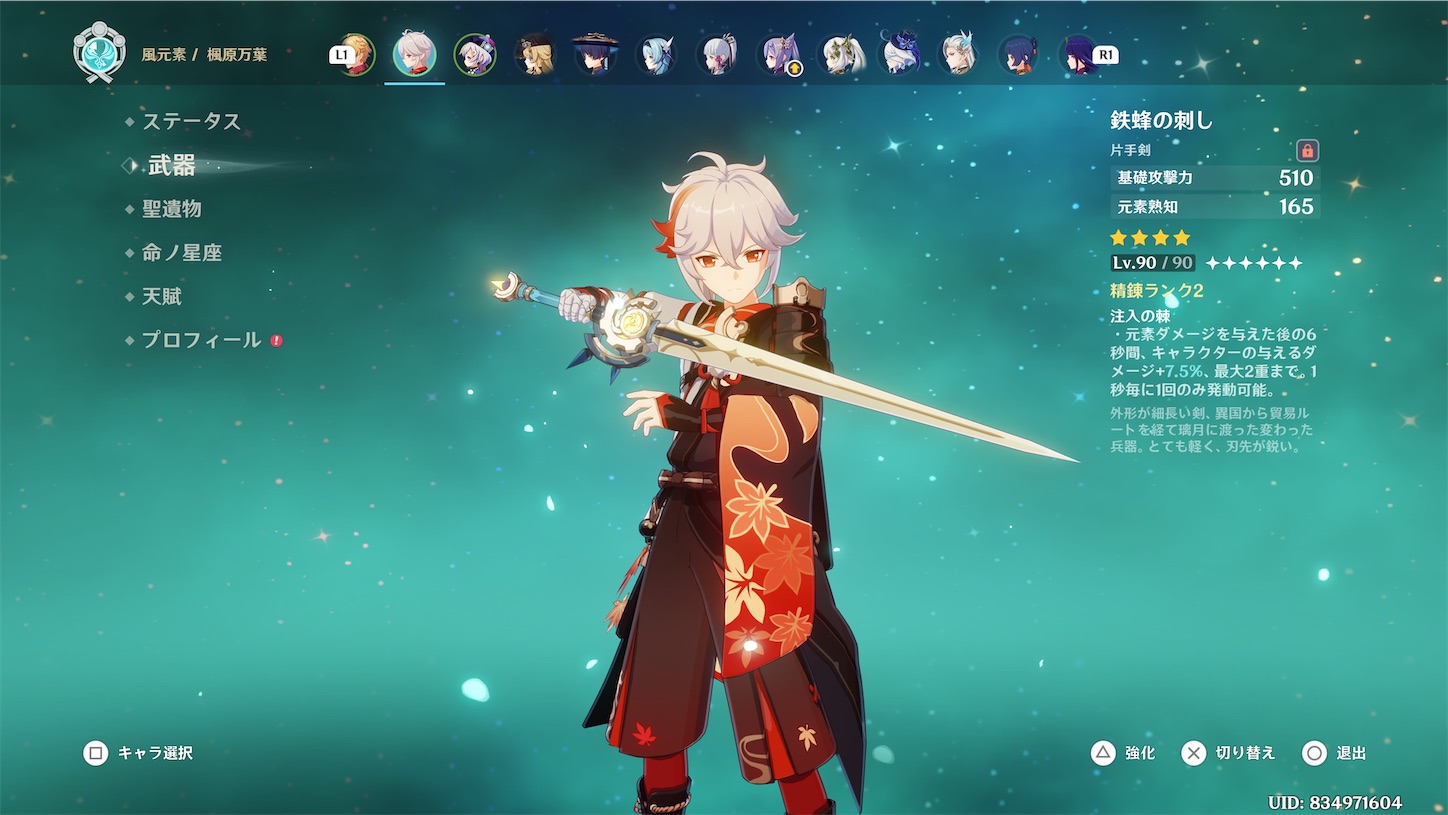Select the highlighted Kazuha portrait
This screenshot has height=815, width=1448.
[x=414, y=55]
